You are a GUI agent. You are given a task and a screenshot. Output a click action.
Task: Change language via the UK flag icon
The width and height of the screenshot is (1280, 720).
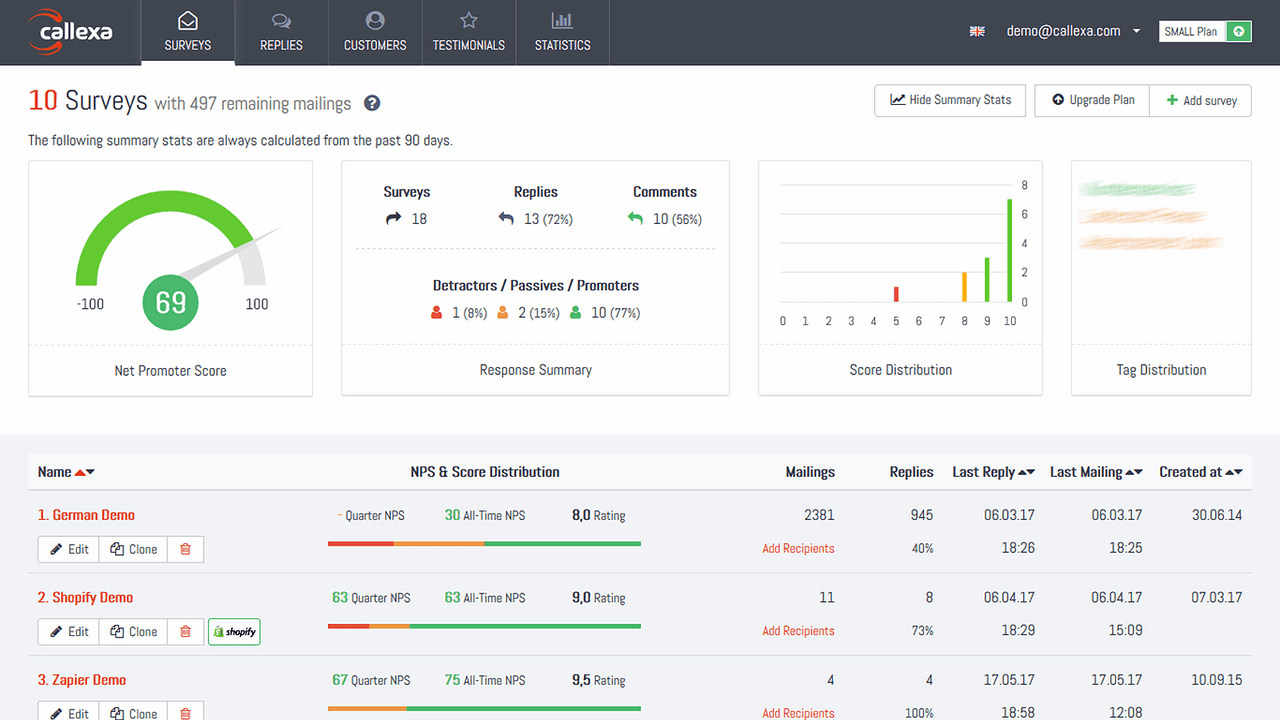click(x=977, y=31)
